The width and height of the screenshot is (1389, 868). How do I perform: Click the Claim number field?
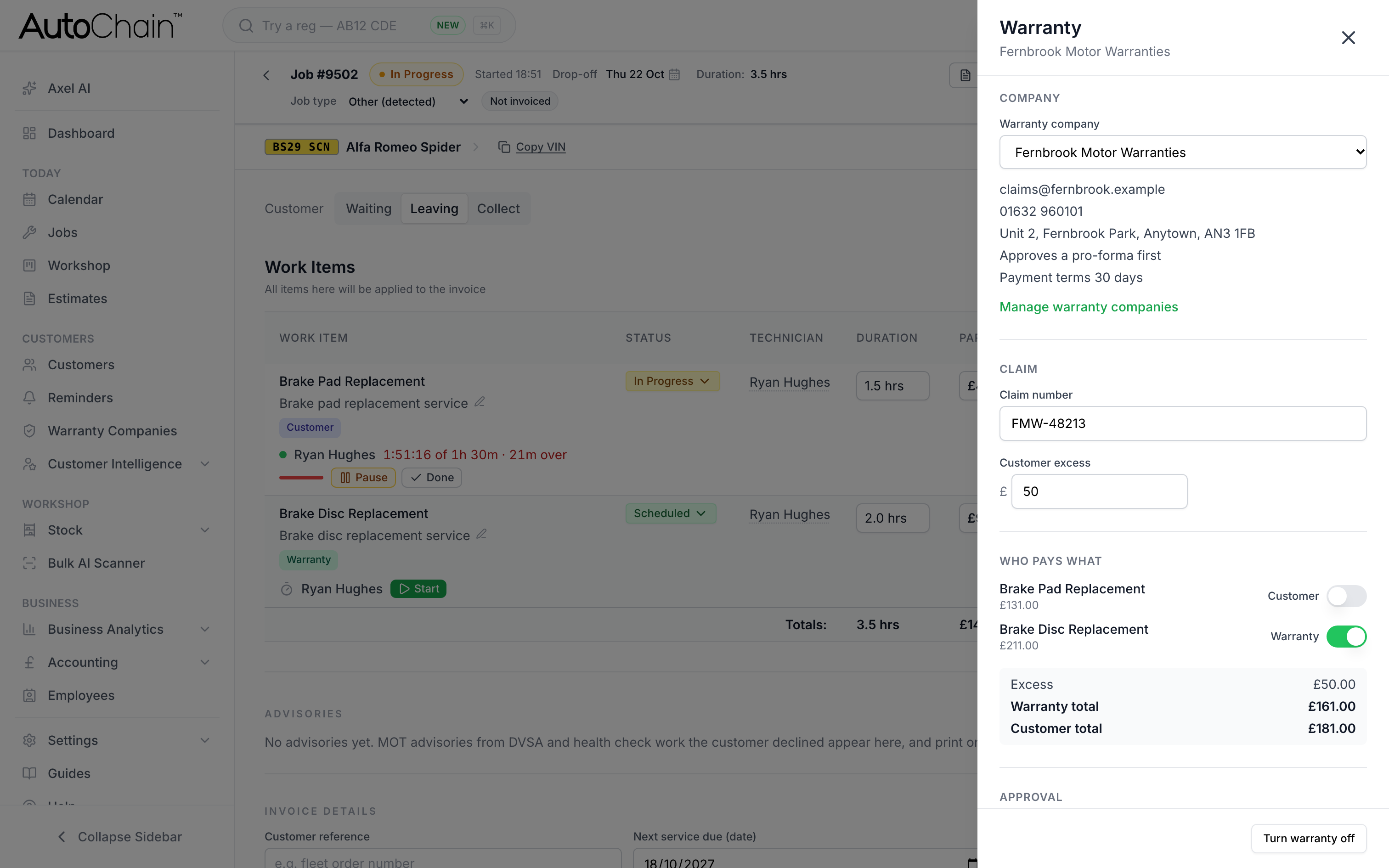tap(1183, 423)
